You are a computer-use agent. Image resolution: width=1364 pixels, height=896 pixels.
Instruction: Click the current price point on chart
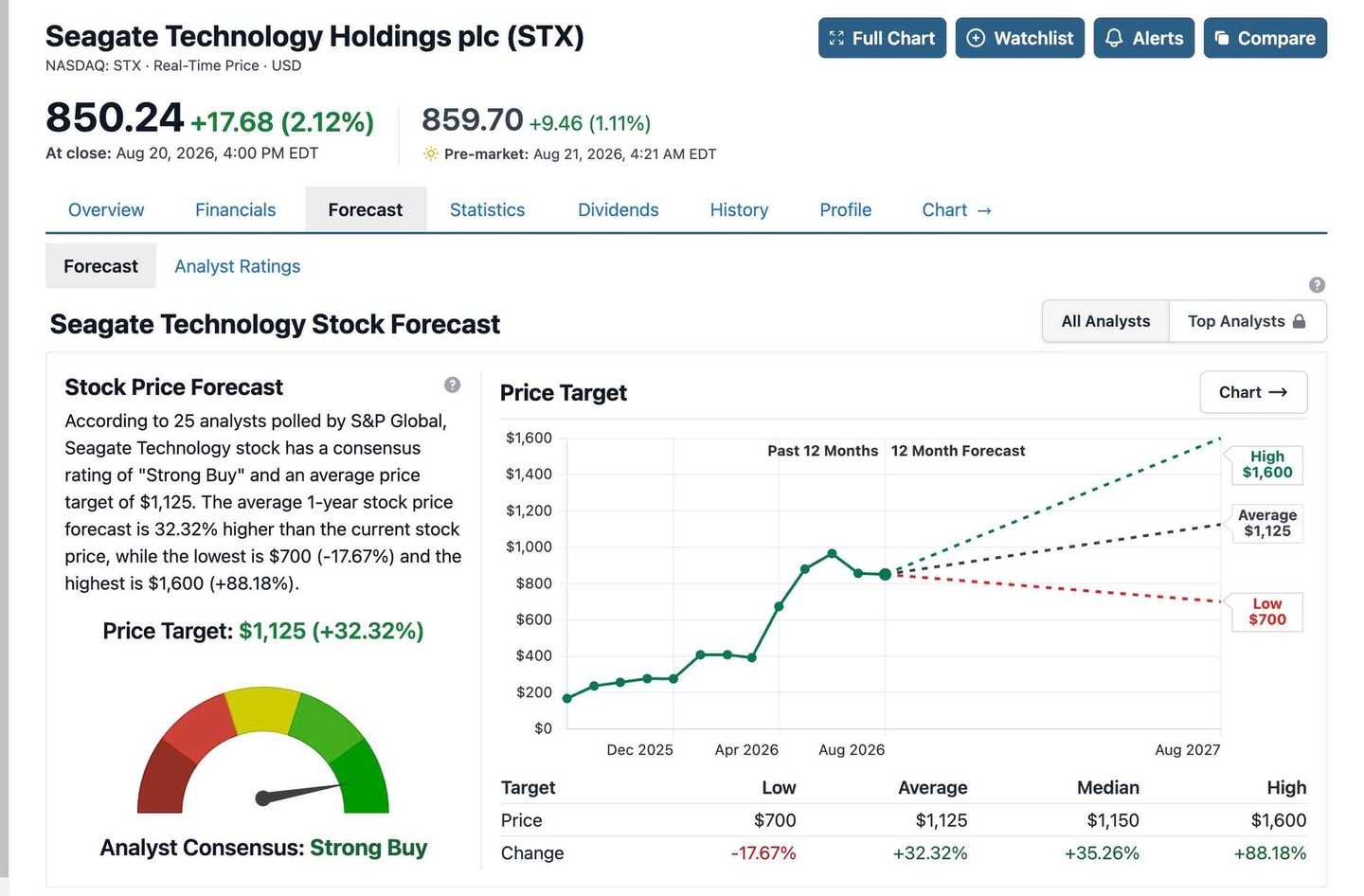point(885,574)
